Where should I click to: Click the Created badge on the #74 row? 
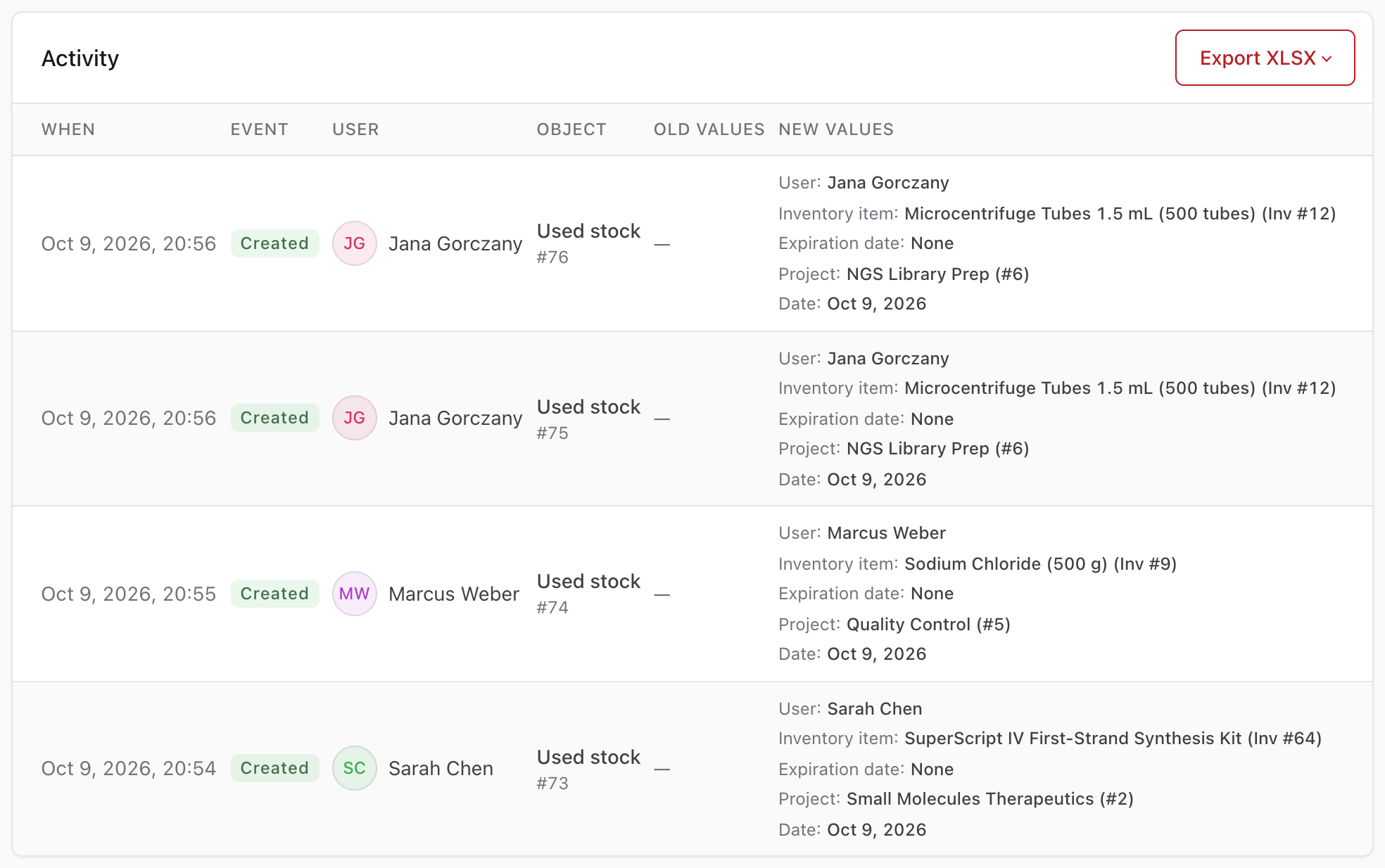tap(274, 594)
